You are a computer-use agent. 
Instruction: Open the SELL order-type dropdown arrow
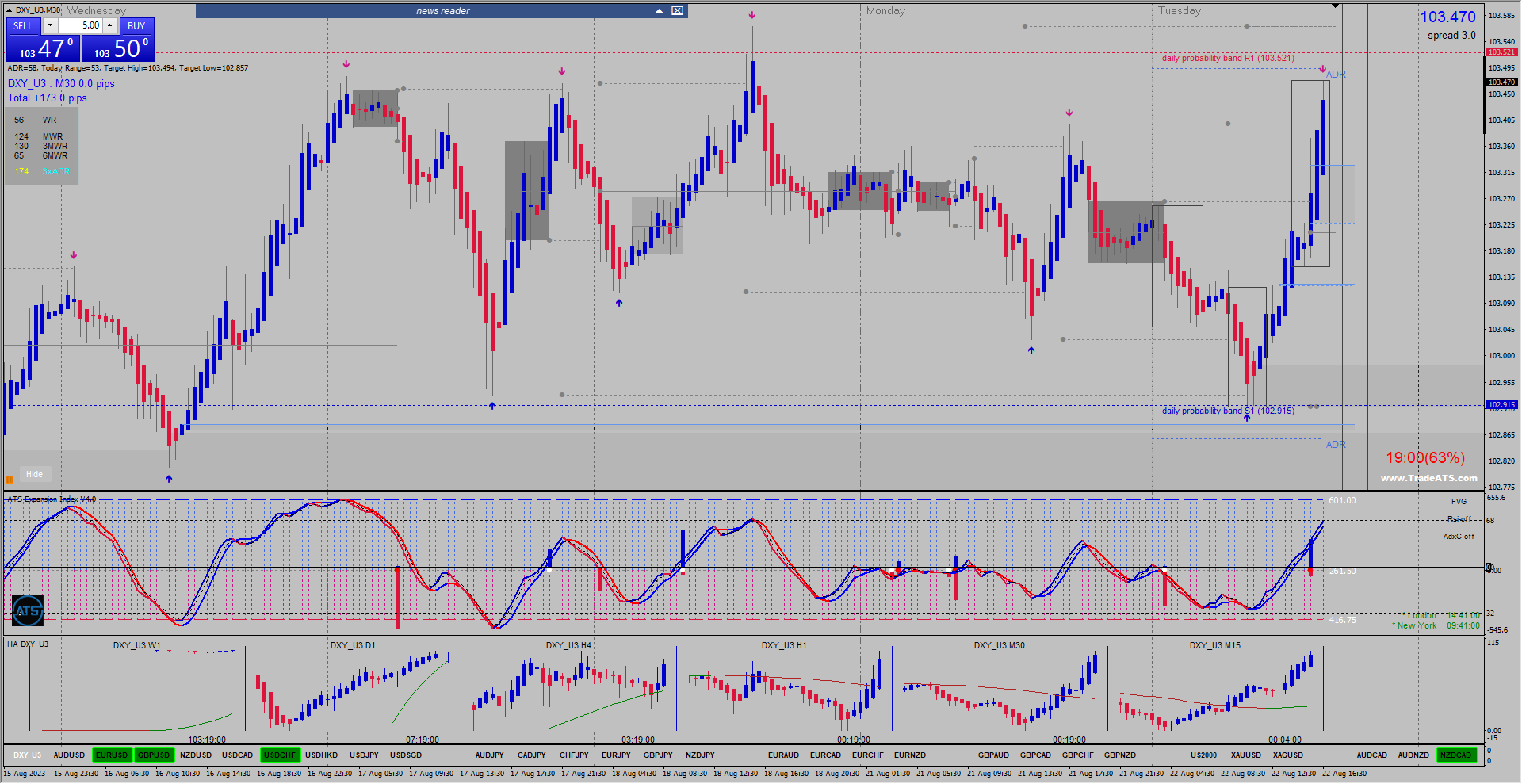click(50, 25)
